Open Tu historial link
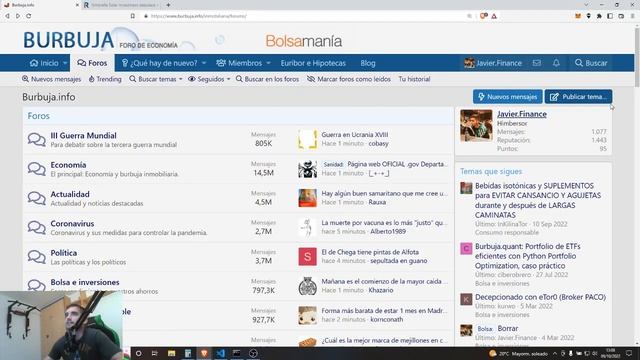This screenshot has height=360, width=640. tap(414, 79)
